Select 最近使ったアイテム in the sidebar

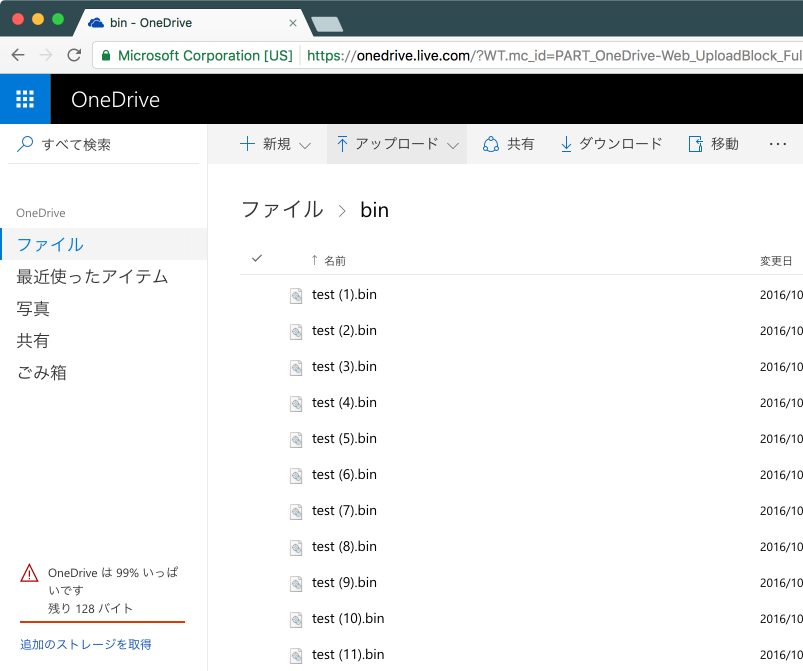92,277
